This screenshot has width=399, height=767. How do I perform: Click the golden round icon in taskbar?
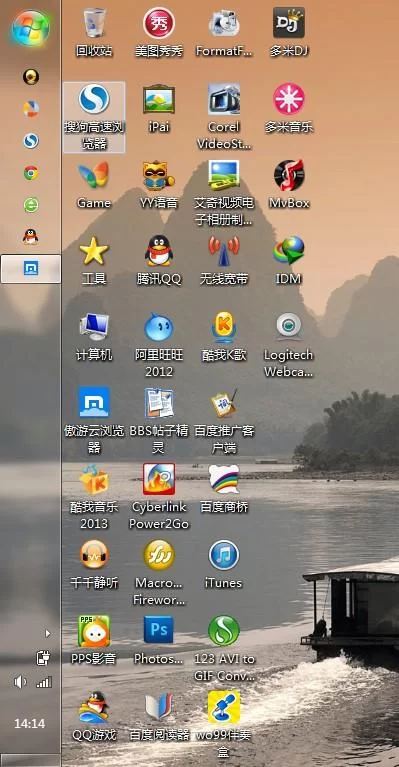(x=31, y=76)
